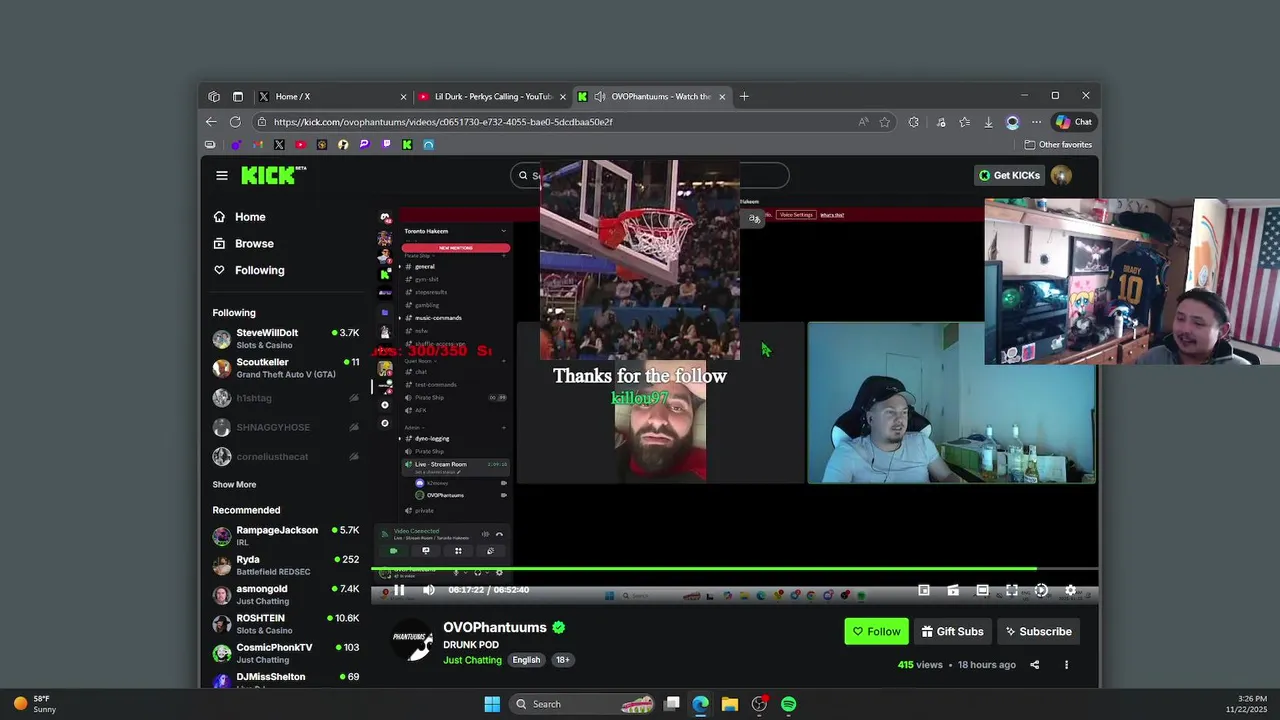
Task: Open browser extensions icon
Action: pyautogui.click(x=913, y=122)
